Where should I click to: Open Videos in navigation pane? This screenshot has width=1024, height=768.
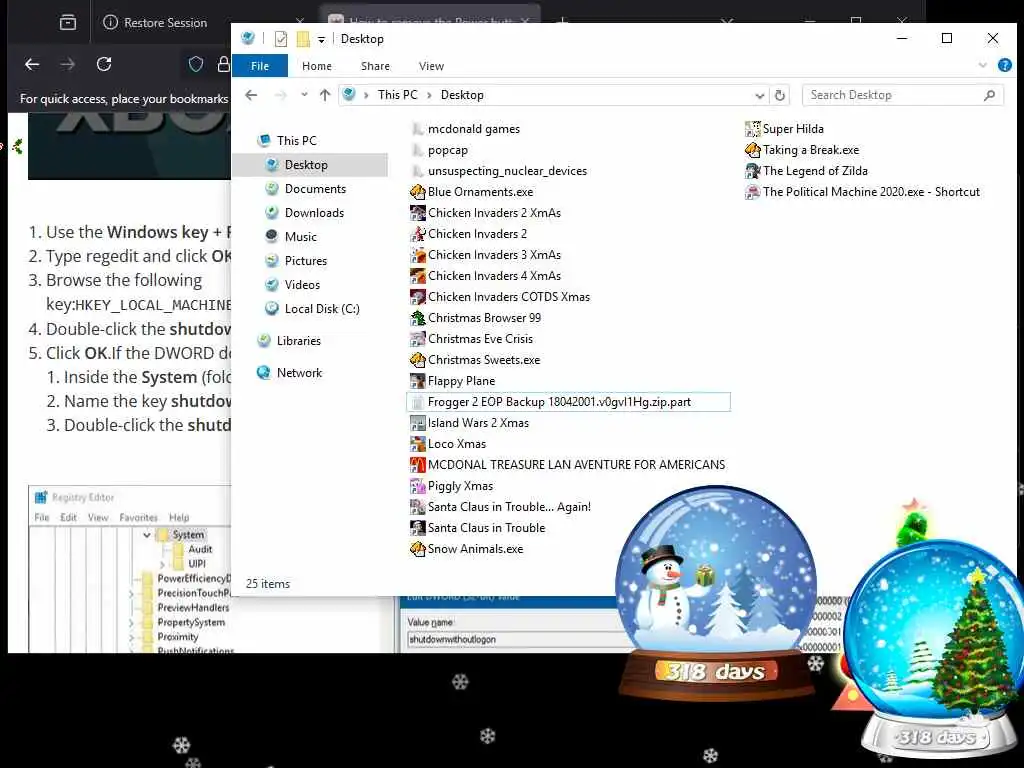pyautogui.click(x=302, y=285)
